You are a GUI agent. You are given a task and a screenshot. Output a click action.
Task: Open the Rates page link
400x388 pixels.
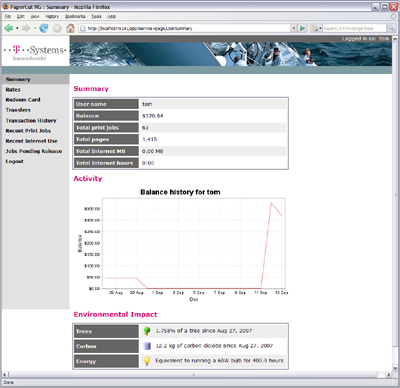(x=13, y=90)
